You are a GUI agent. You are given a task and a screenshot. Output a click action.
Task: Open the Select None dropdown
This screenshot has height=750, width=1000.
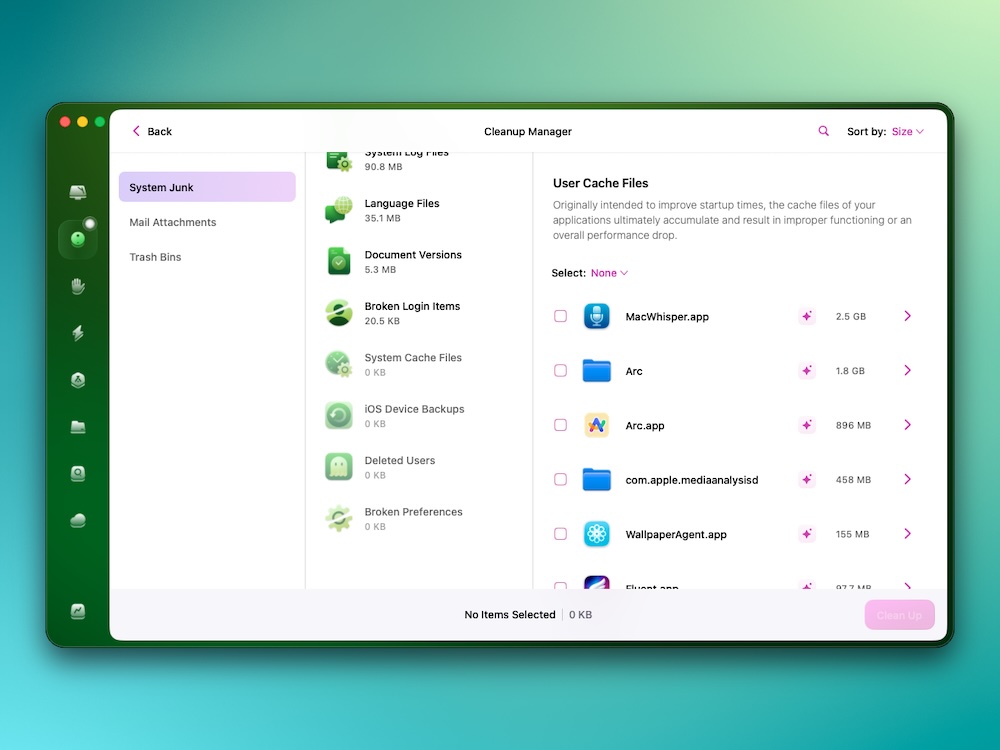pyautogui.click(x=608, y=272)
